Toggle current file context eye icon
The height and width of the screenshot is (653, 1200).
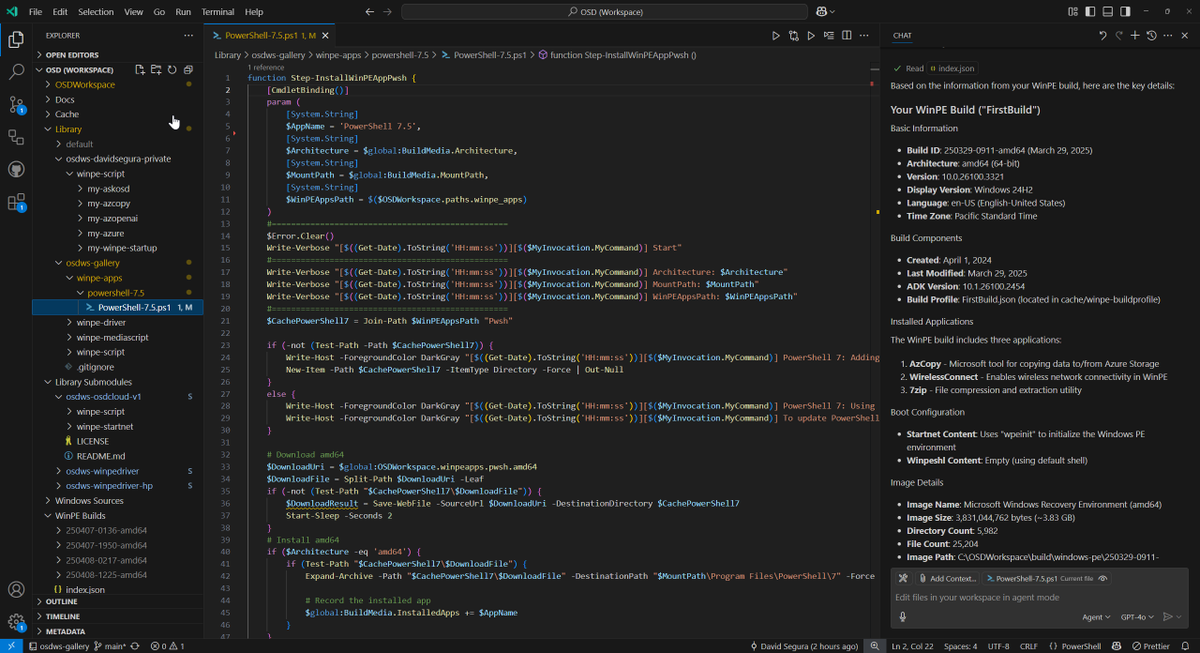click(1103, 578)
